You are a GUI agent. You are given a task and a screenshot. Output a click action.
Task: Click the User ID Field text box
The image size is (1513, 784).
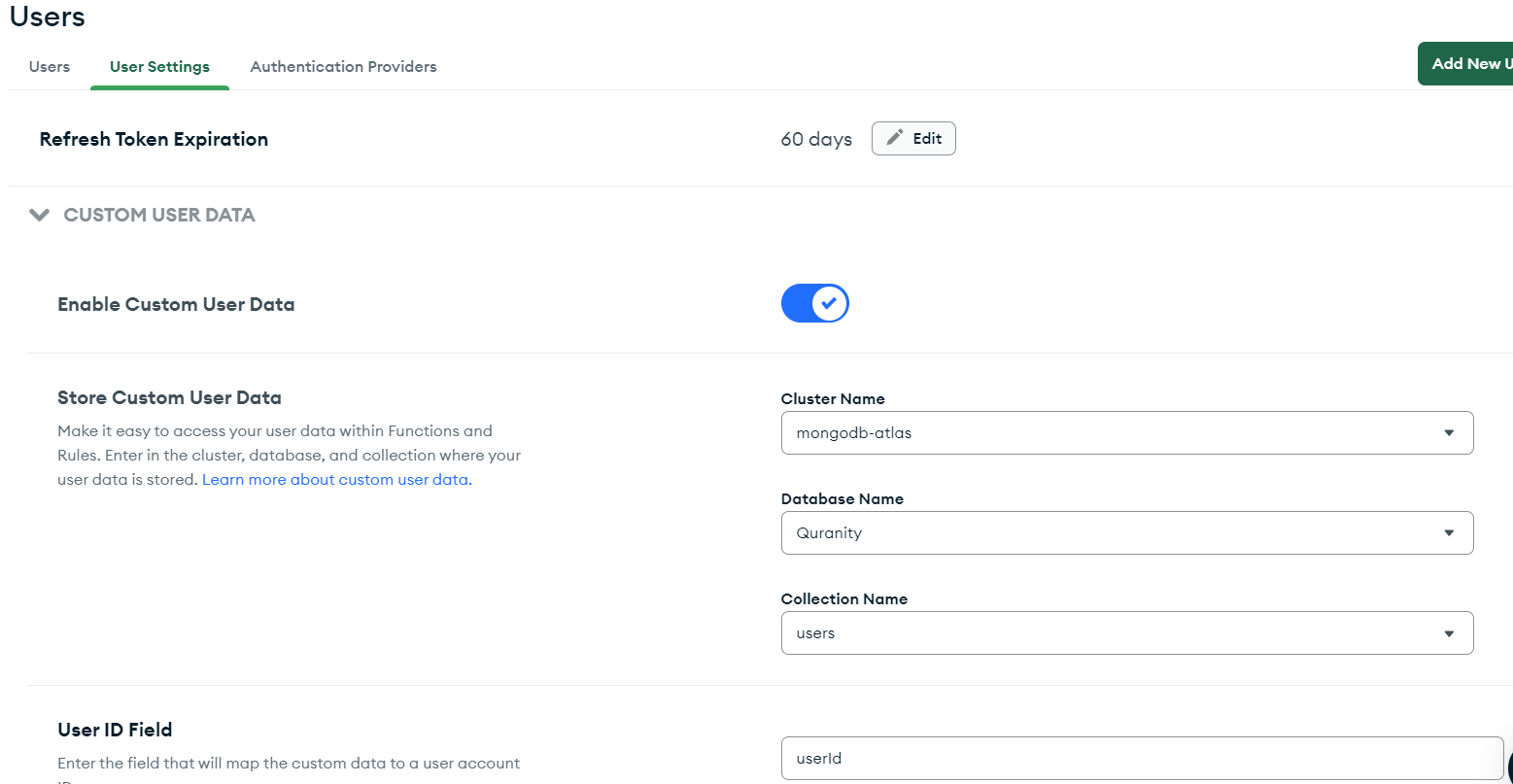(1142, 758)
